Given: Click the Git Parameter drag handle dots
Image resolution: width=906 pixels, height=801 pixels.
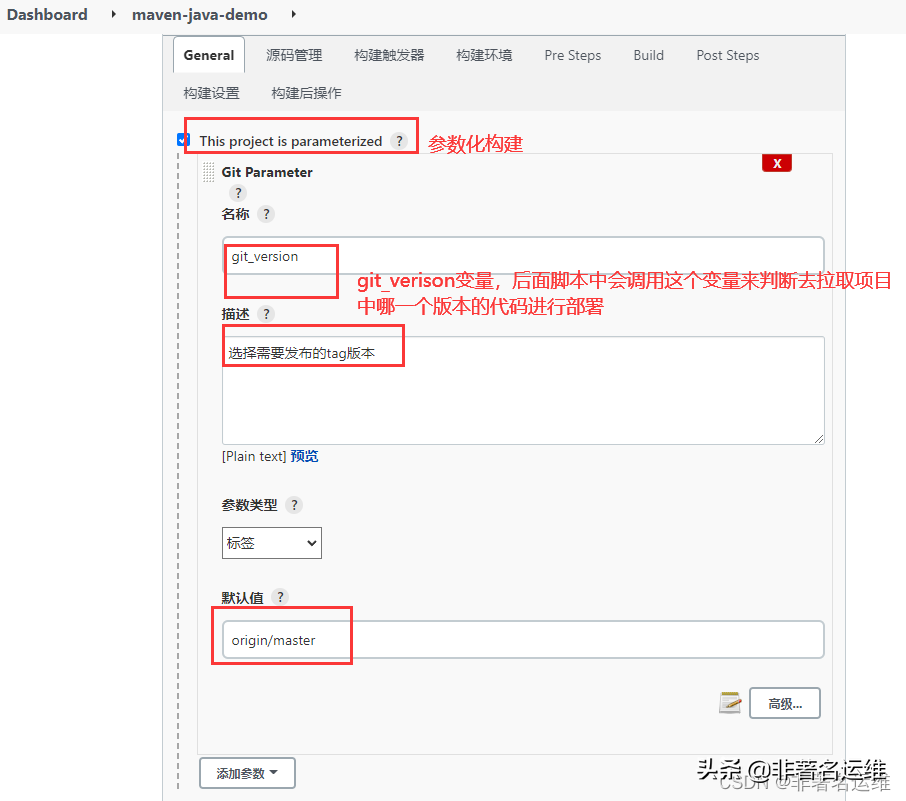Looking at the screenshot, I should coord(208,172).
